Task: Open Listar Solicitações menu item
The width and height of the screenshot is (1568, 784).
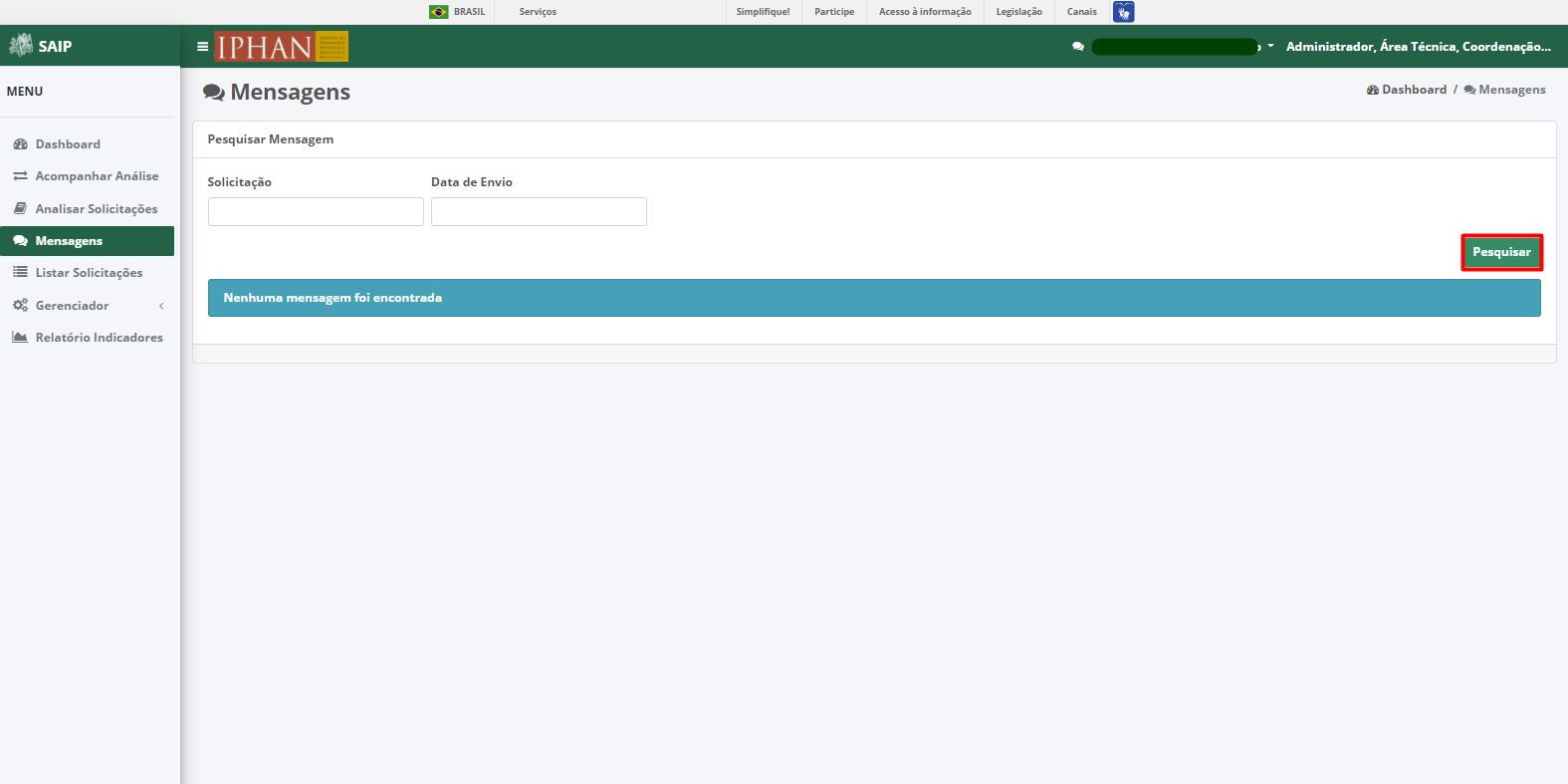Action: (x=88, y=272)
